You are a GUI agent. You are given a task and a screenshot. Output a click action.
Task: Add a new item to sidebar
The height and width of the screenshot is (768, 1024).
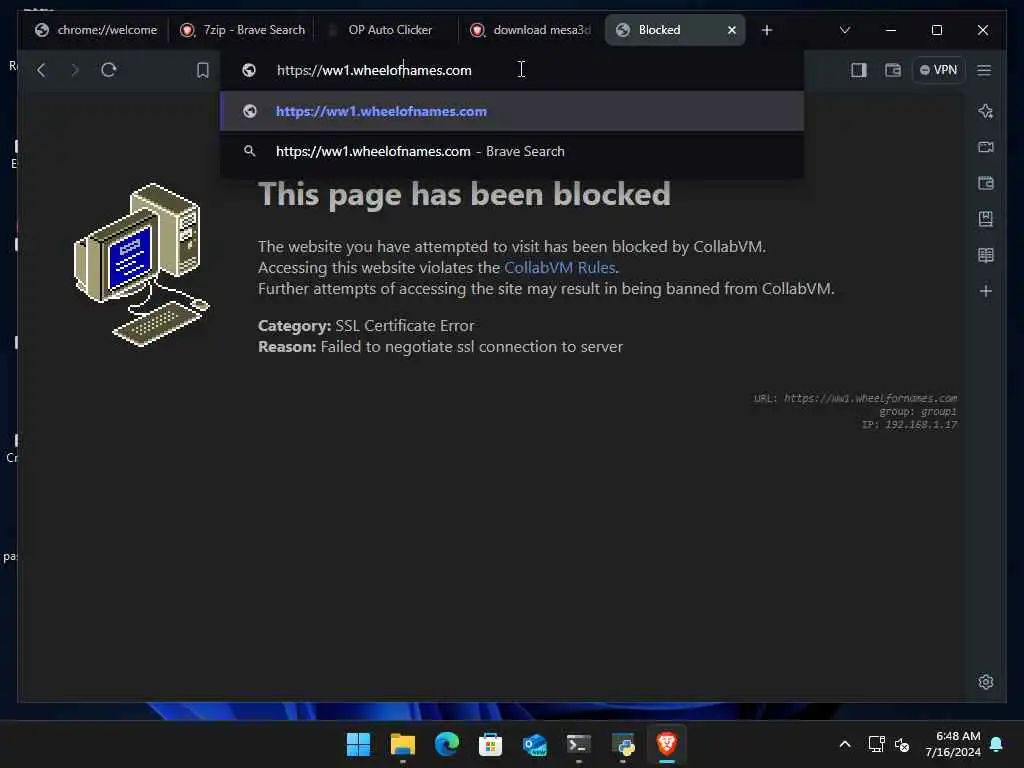pyautogui.click(x=985, y=291)
